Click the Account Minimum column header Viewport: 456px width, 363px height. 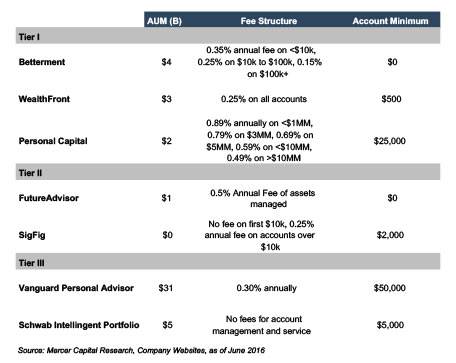tap(390, 21)
